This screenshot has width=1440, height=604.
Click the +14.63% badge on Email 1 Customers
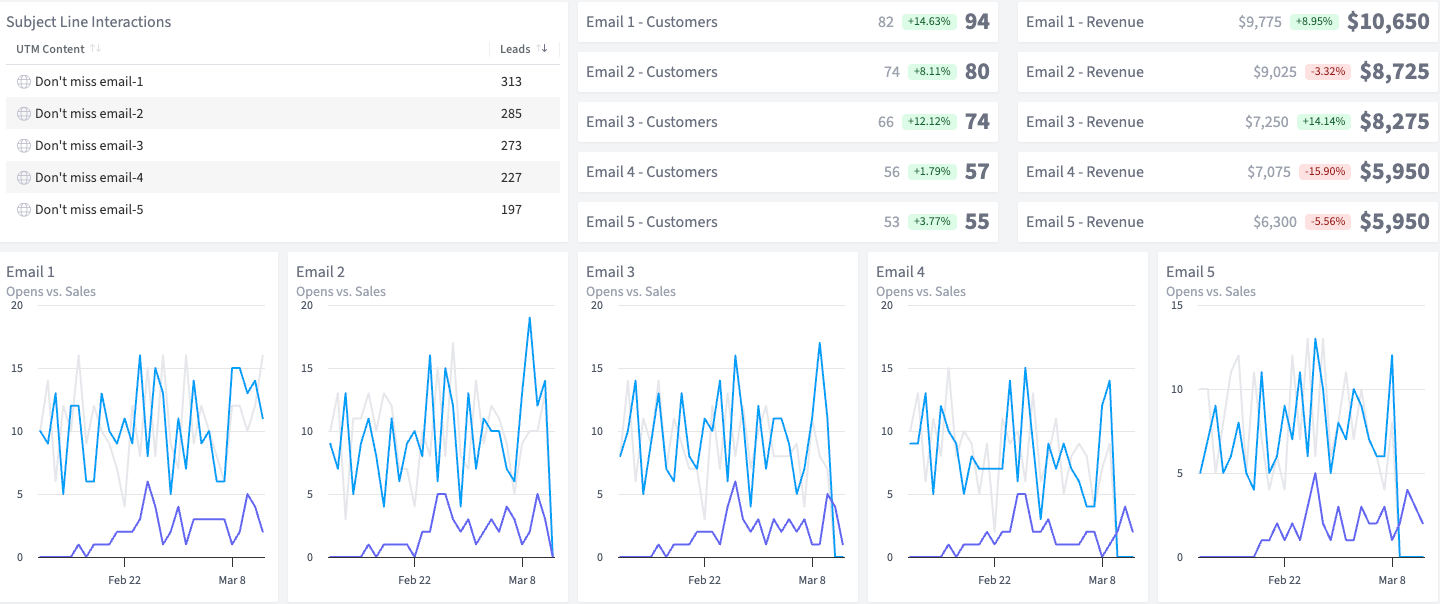929,22
